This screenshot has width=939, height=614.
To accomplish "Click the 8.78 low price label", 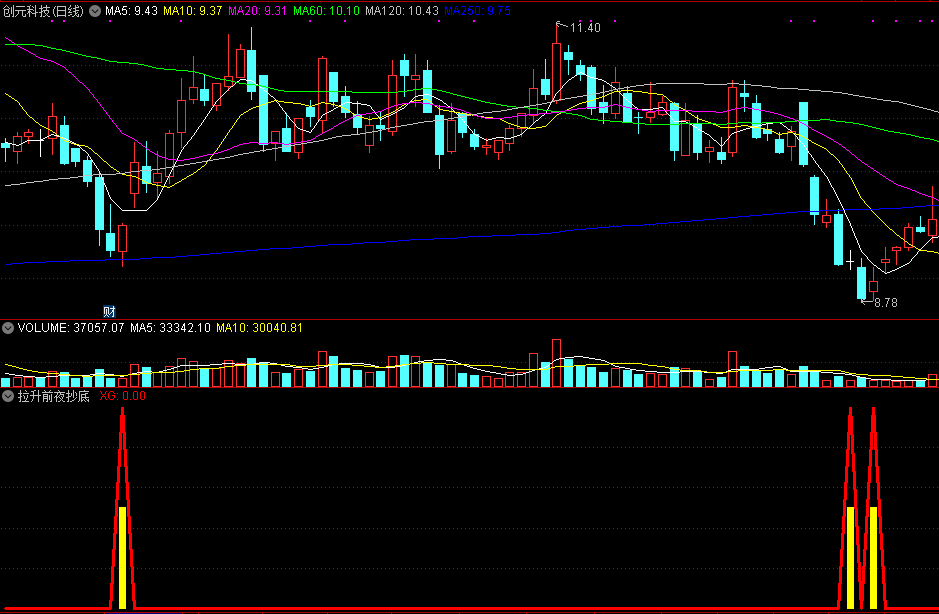I will click(886, 303).
